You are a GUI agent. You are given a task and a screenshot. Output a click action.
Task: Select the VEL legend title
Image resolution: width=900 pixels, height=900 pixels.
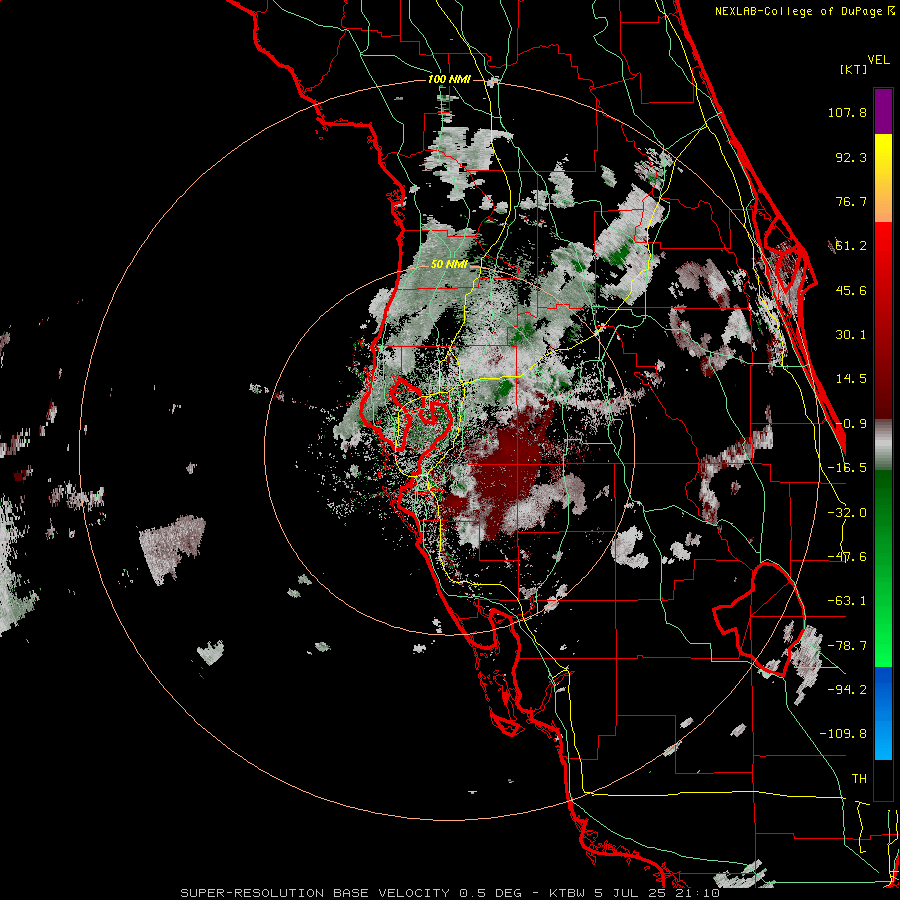[x=878, y=60]
